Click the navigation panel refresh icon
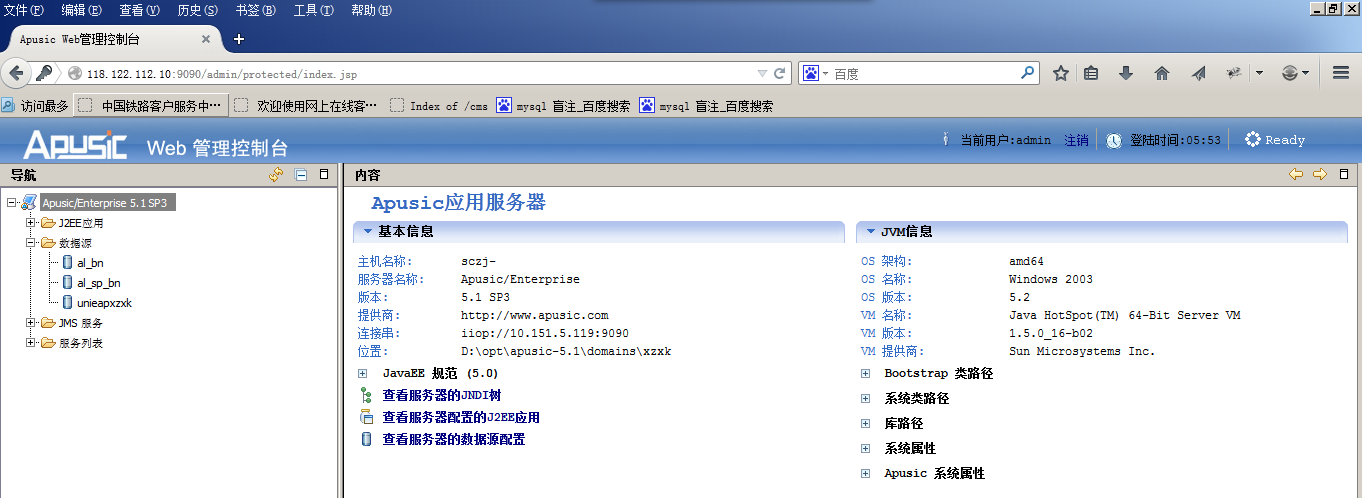Screen dimensions: 1362x498 coord(277,174)
